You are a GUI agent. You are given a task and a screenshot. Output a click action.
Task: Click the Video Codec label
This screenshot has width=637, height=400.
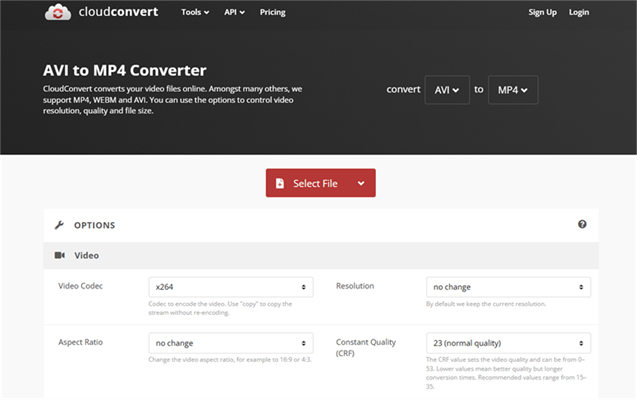(80, 286)
